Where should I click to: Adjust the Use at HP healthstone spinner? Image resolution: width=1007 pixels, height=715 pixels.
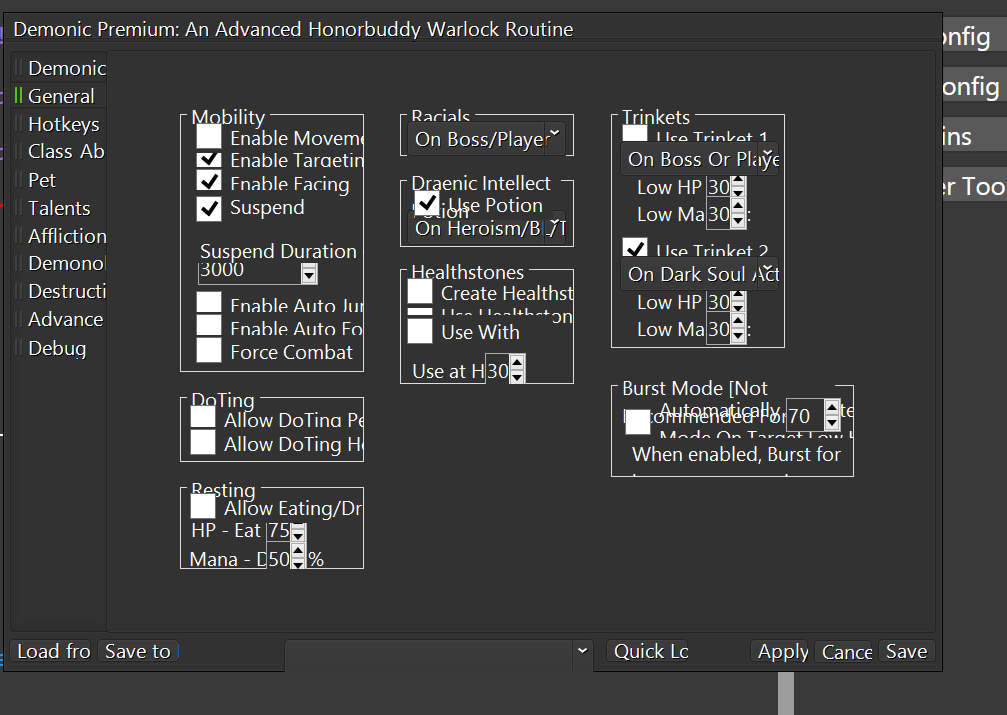(x=517, y=369)
